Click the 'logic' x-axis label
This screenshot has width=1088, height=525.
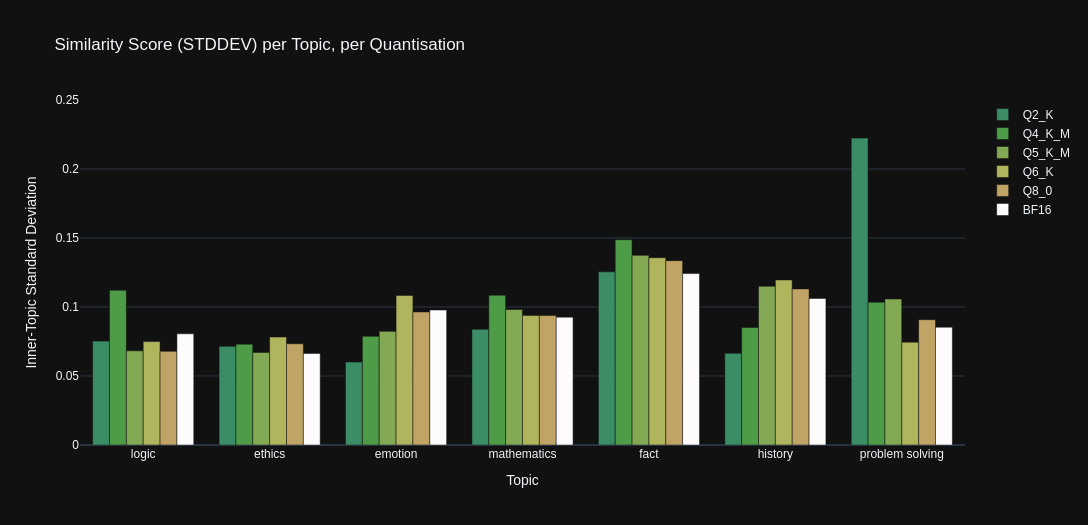click(143, 454)
